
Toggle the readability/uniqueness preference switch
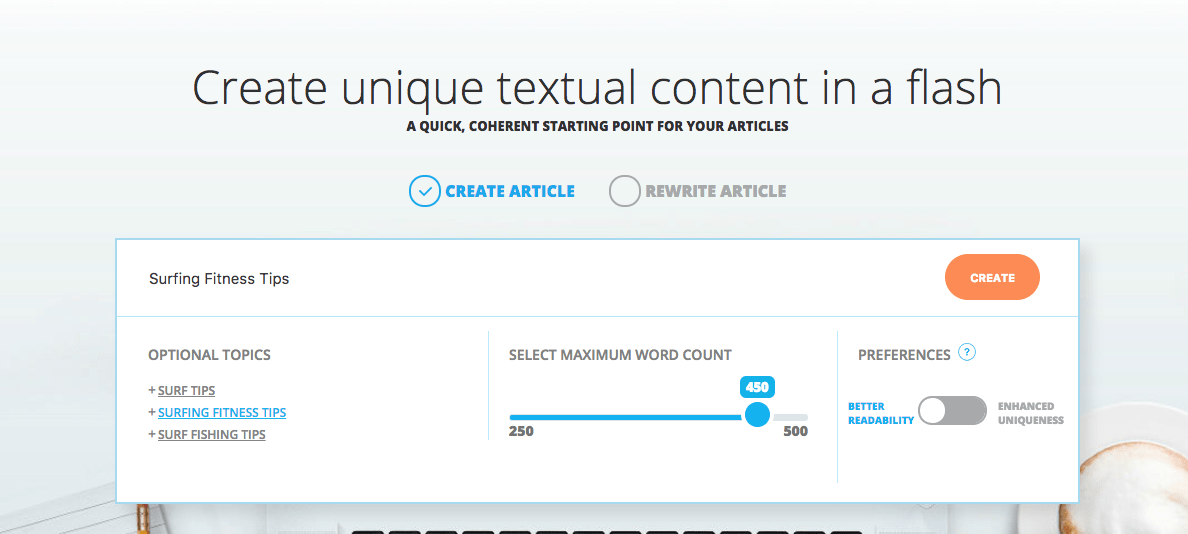pyautogui.click(x=952, y=411)
